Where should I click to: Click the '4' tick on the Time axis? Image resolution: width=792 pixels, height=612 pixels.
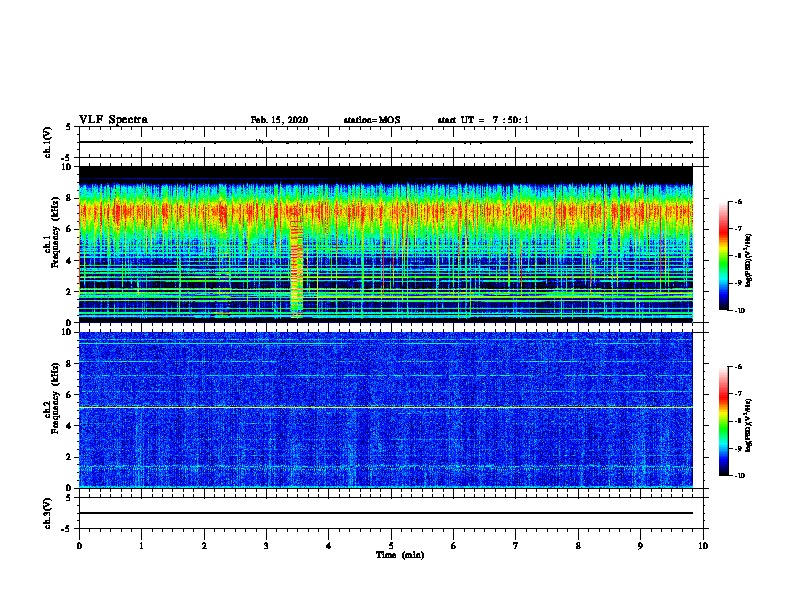click(x=329, y=546)
